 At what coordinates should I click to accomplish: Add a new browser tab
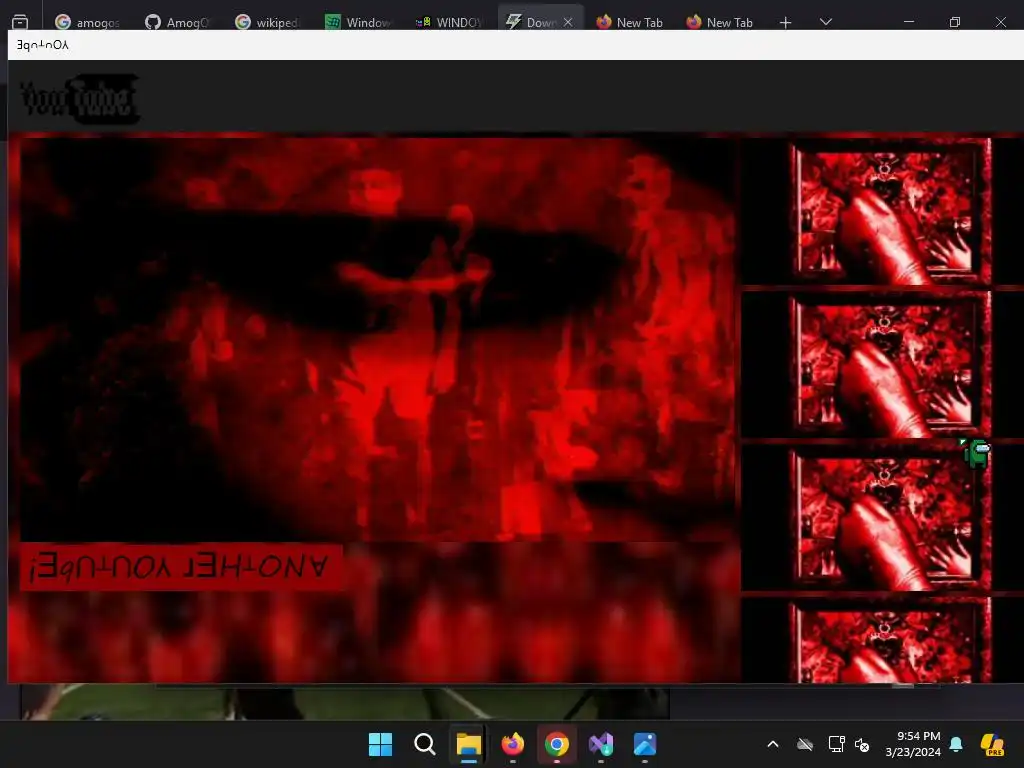786,22
